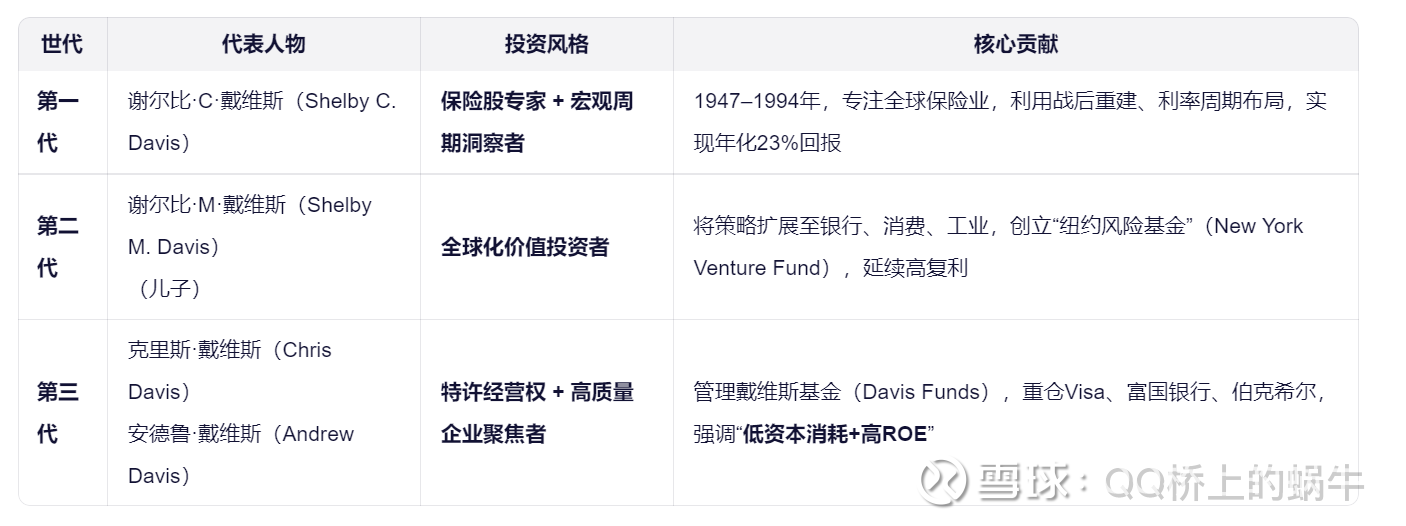The width and height of the screenshot is (1406, 526).
Task: Select the 第二代 row label
Action: pos(58,247)
